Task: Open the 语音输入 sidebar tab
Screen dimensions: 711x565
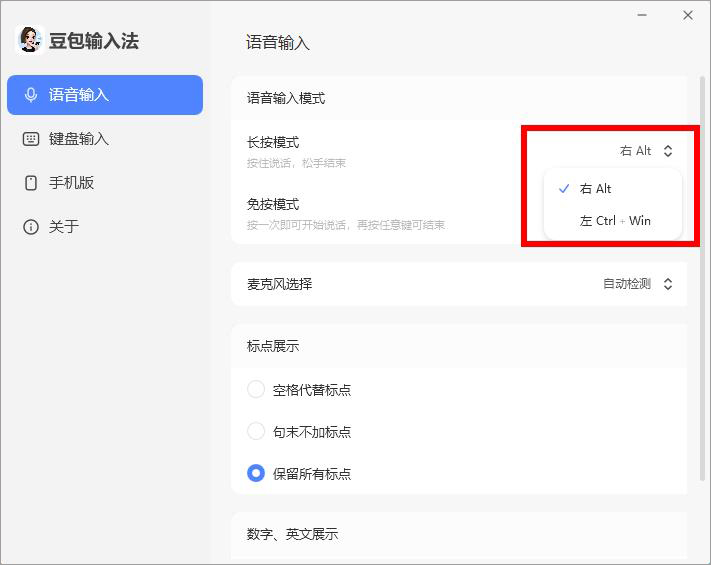Action: tap(105, 95)
